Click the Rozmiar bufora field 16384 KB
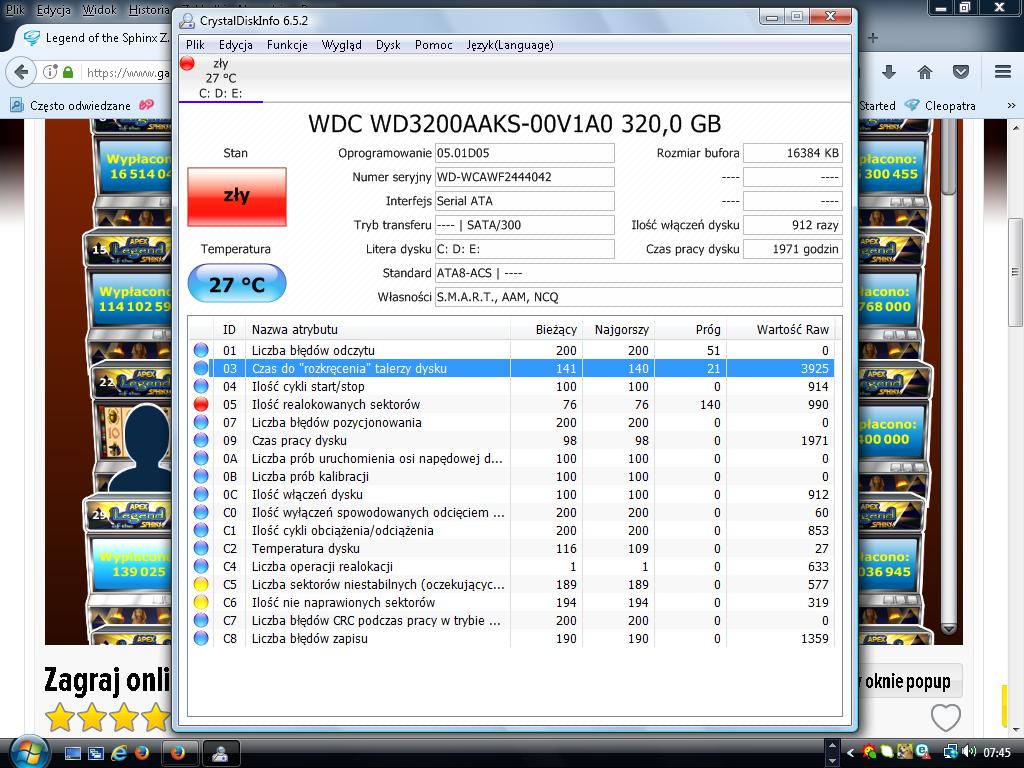1024x768 pixels. coord(792,153)
